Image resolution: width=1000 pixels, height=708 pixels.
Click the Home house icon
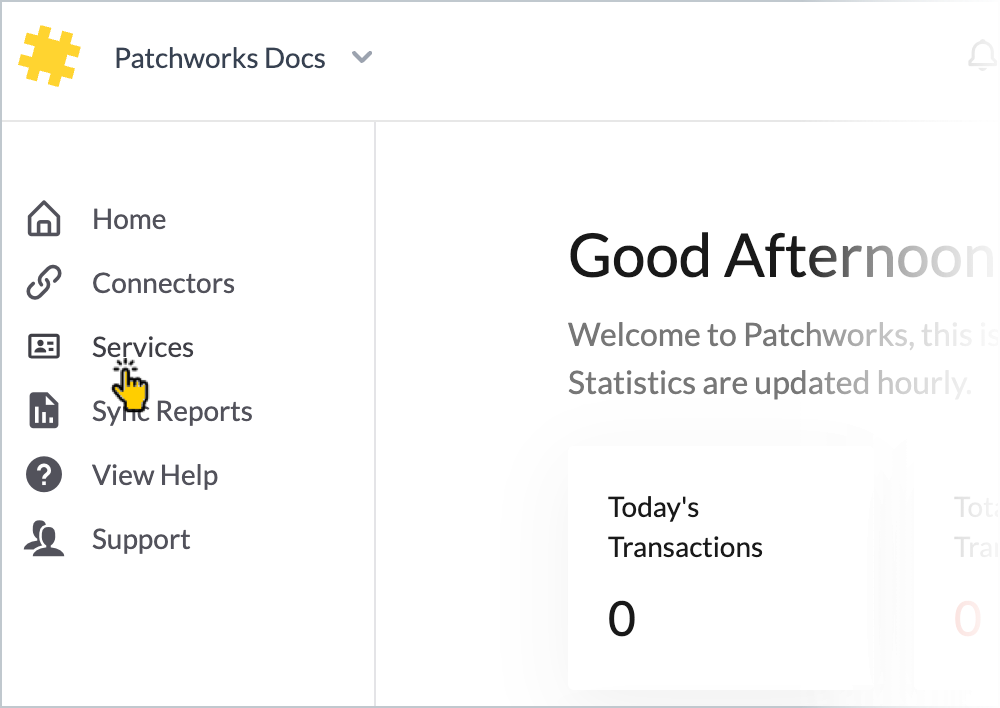click(43, 219)
